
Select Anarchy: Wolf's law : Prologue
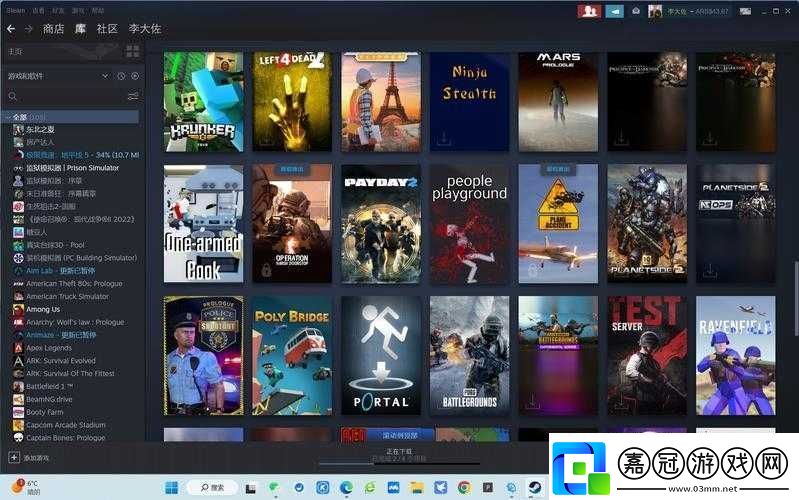pyautogui.click(x=75, y=322)
